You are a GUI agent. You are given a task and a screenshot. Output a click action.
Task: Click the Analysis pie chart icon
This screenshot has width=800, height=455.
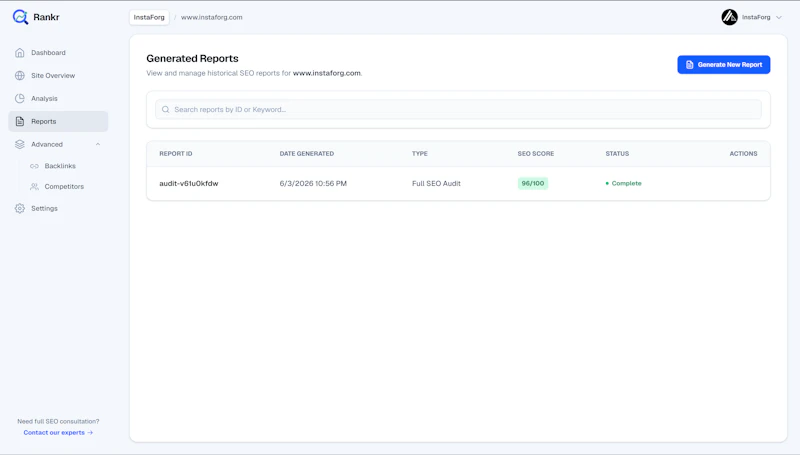click(20, 98)
